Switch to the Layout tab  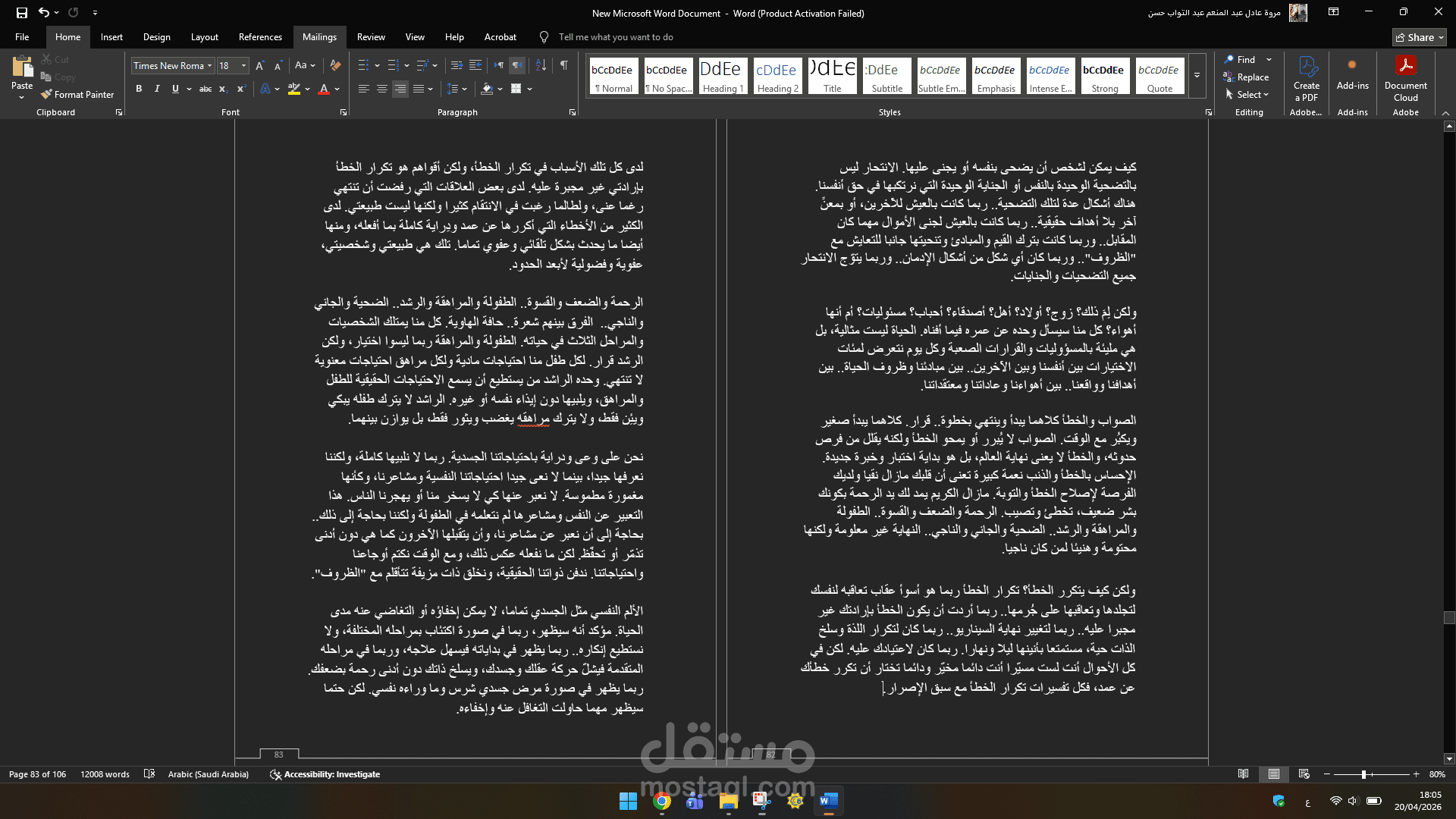204,37
